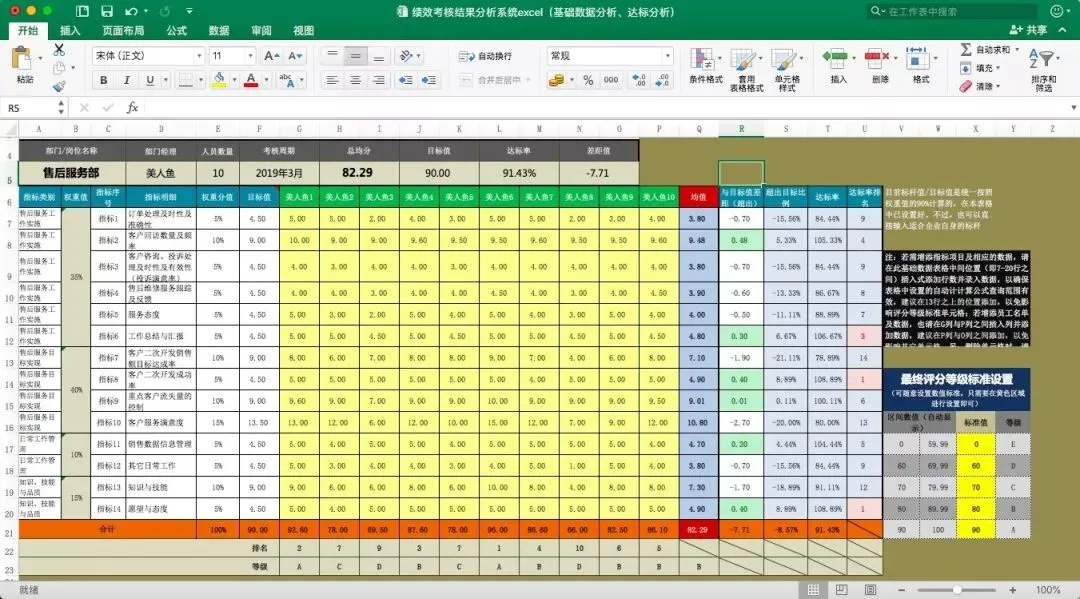Increase font size with larger A

click(271, 56)
